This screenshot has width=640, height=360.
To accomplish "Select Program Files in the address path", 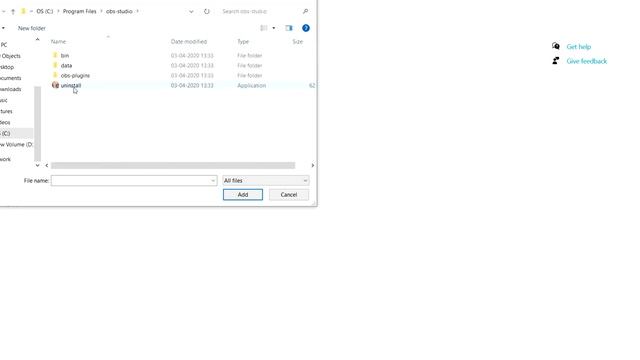I will (x=80, y=11).
